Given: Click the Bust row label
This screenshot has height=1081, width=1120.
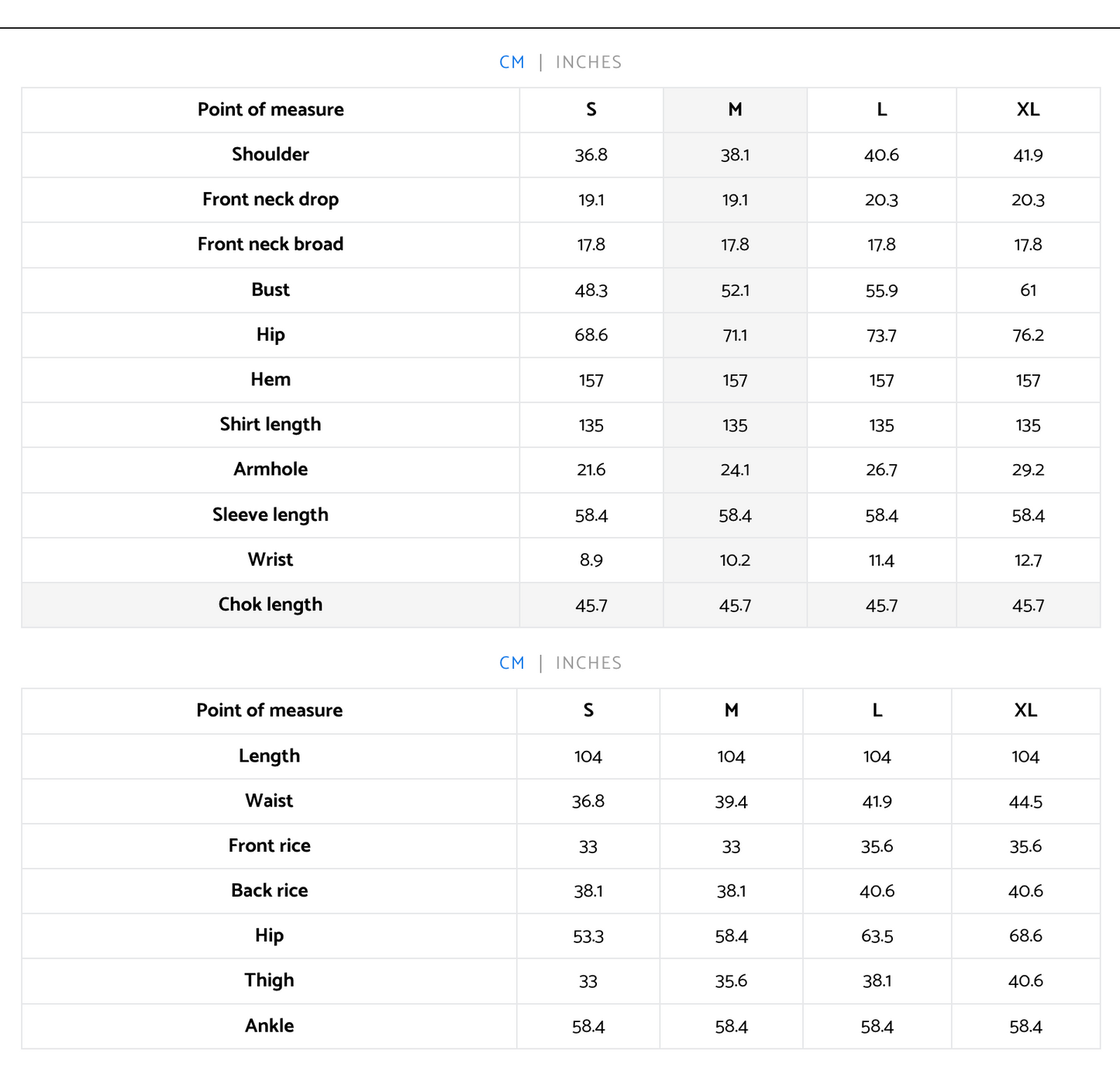Looking at the screenshot, I should (270, 290).
